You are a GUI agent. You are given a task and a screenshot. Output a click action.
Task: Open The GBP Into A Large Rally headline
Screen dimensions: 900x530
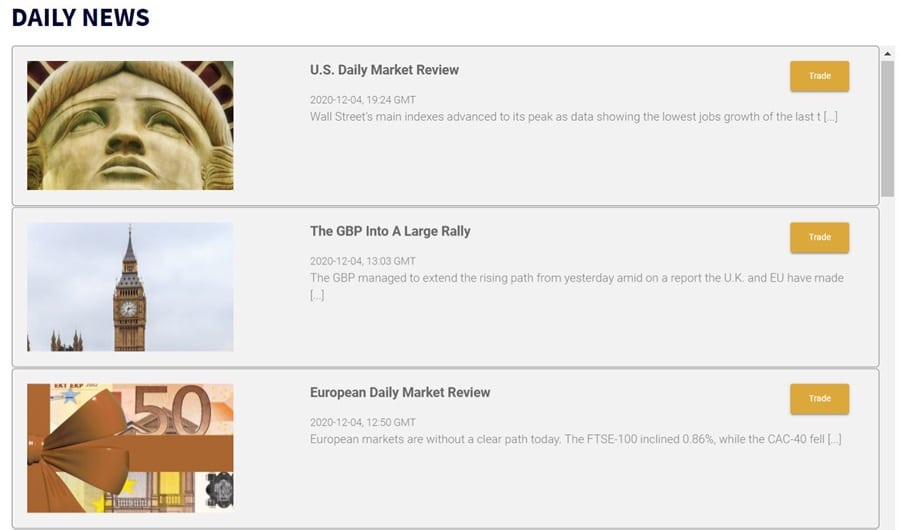(x=390, y=231)
